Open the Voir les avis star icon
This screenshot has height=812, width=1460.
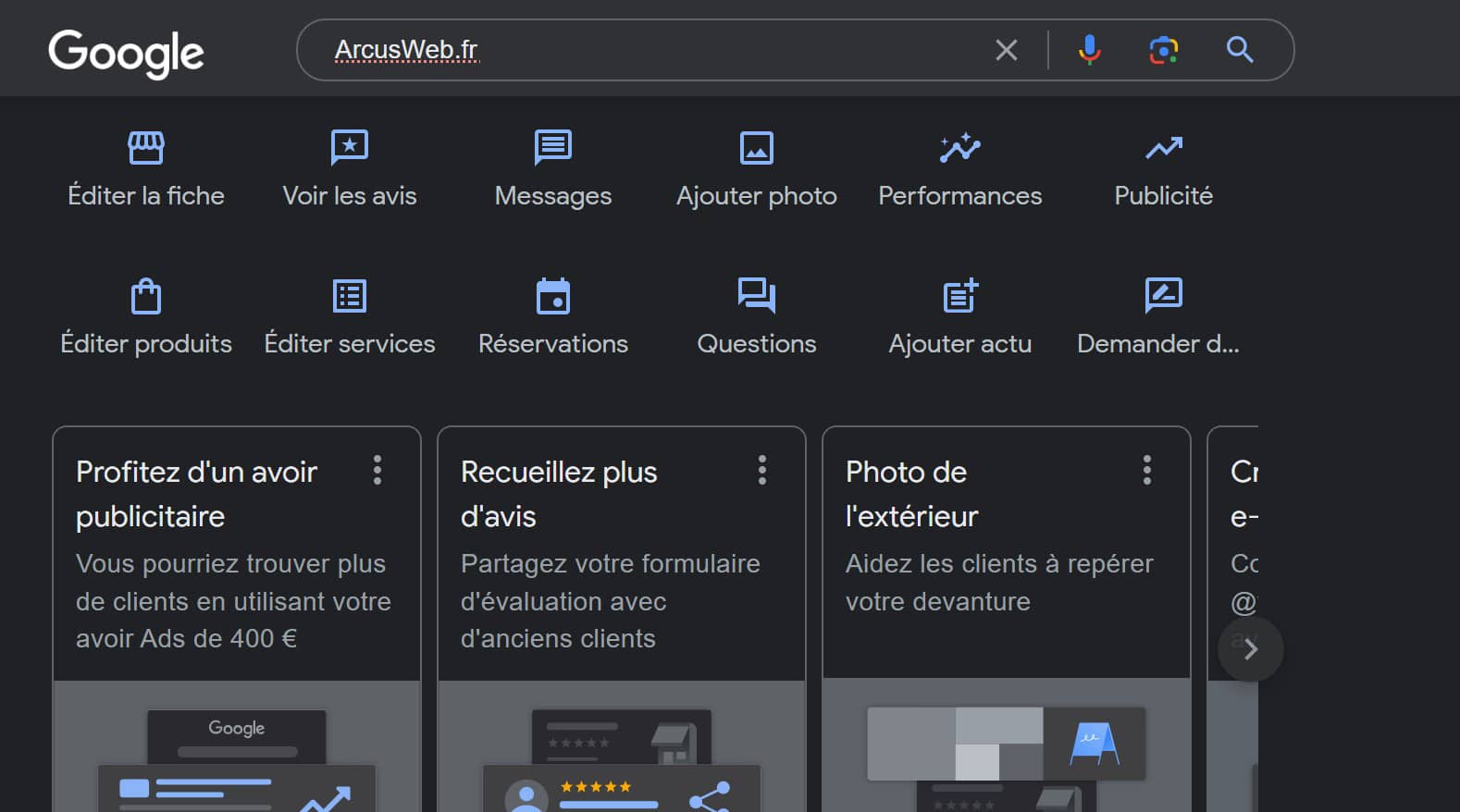[350, 147]
